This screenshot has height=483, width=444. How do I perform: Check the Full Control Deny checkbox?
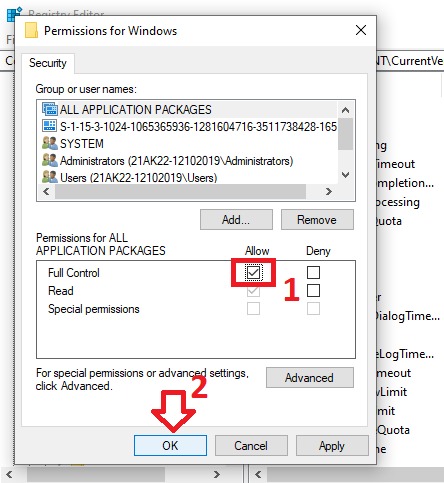(313, 272)
